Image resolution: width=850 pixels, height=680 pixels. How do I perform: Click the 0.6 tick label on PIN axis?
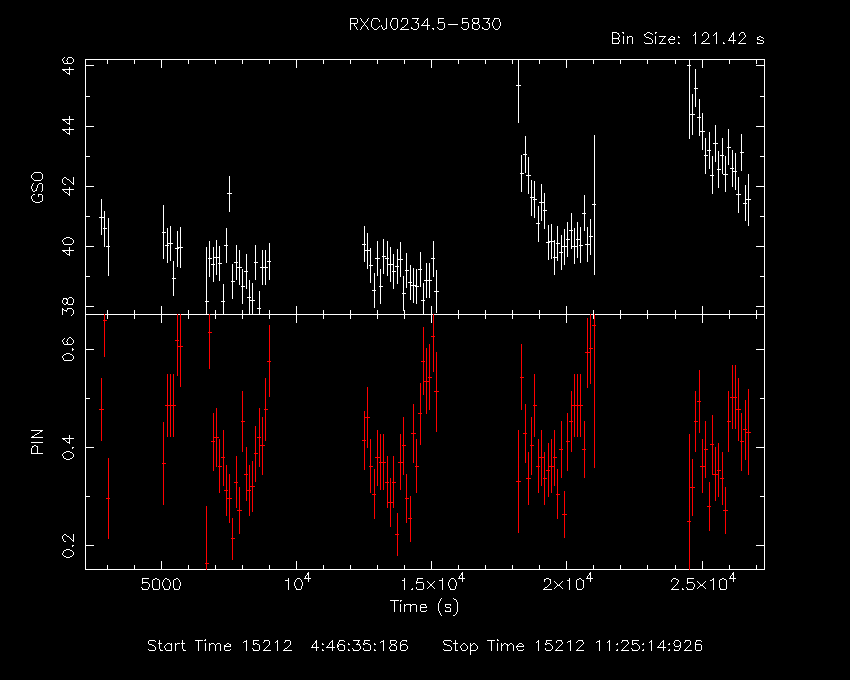click(x=69, y=349)
